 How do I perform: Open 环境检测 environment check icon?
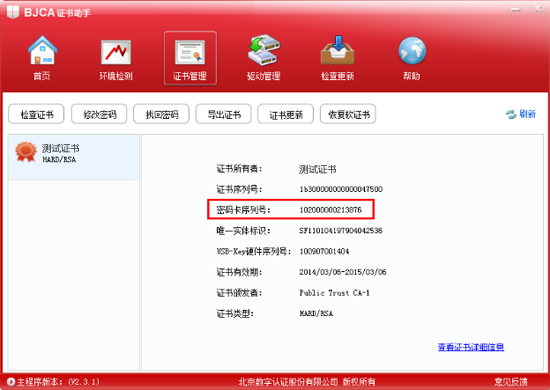[x=116, y=52]
